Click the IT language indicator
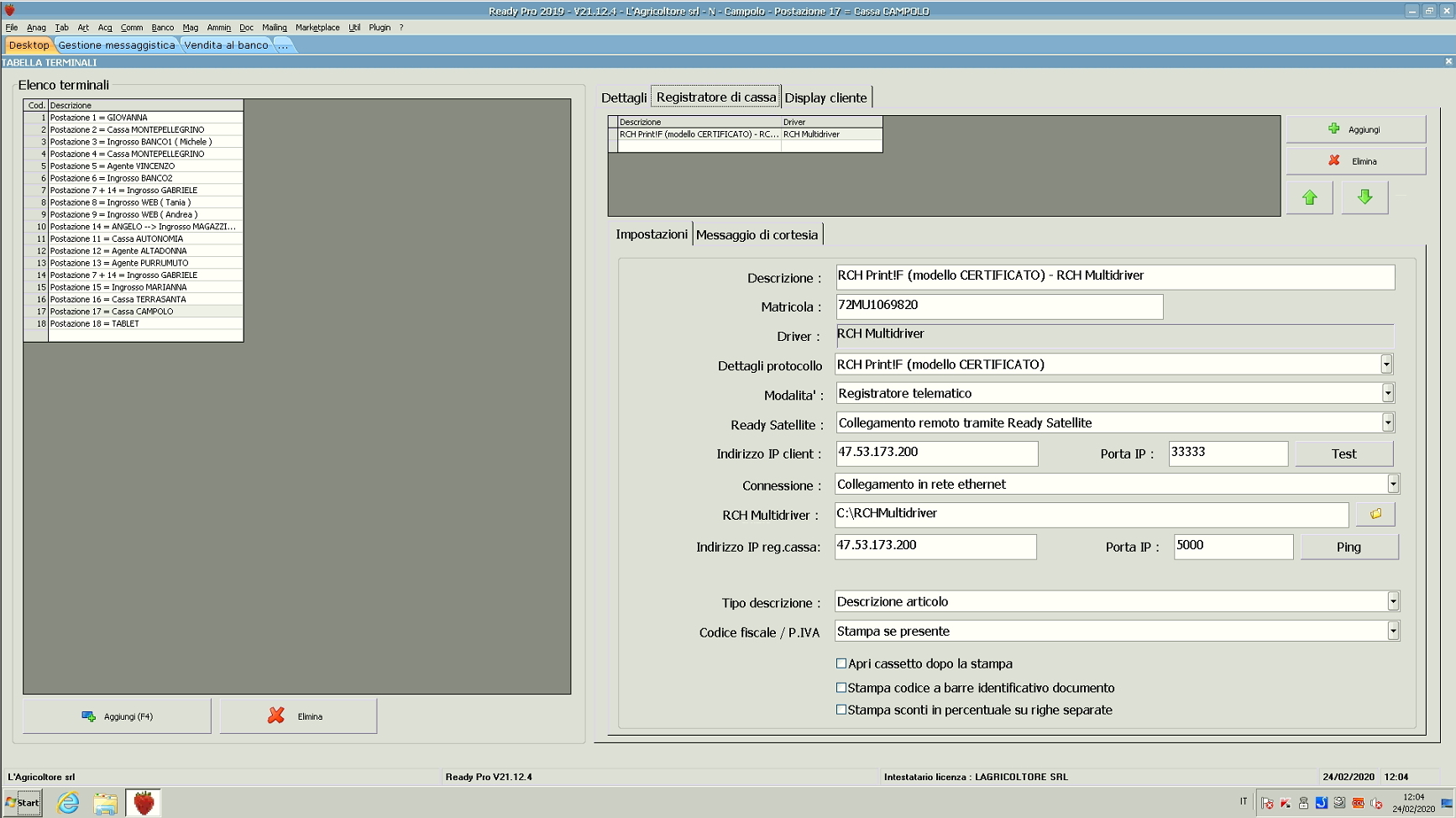 [1244, 801]
